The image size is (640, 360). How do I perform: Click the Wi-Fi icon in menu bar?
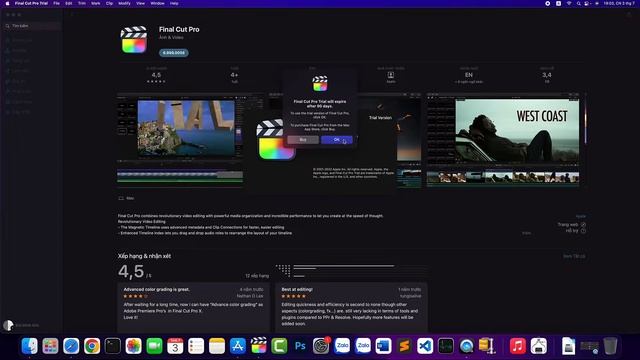[569, 3]
